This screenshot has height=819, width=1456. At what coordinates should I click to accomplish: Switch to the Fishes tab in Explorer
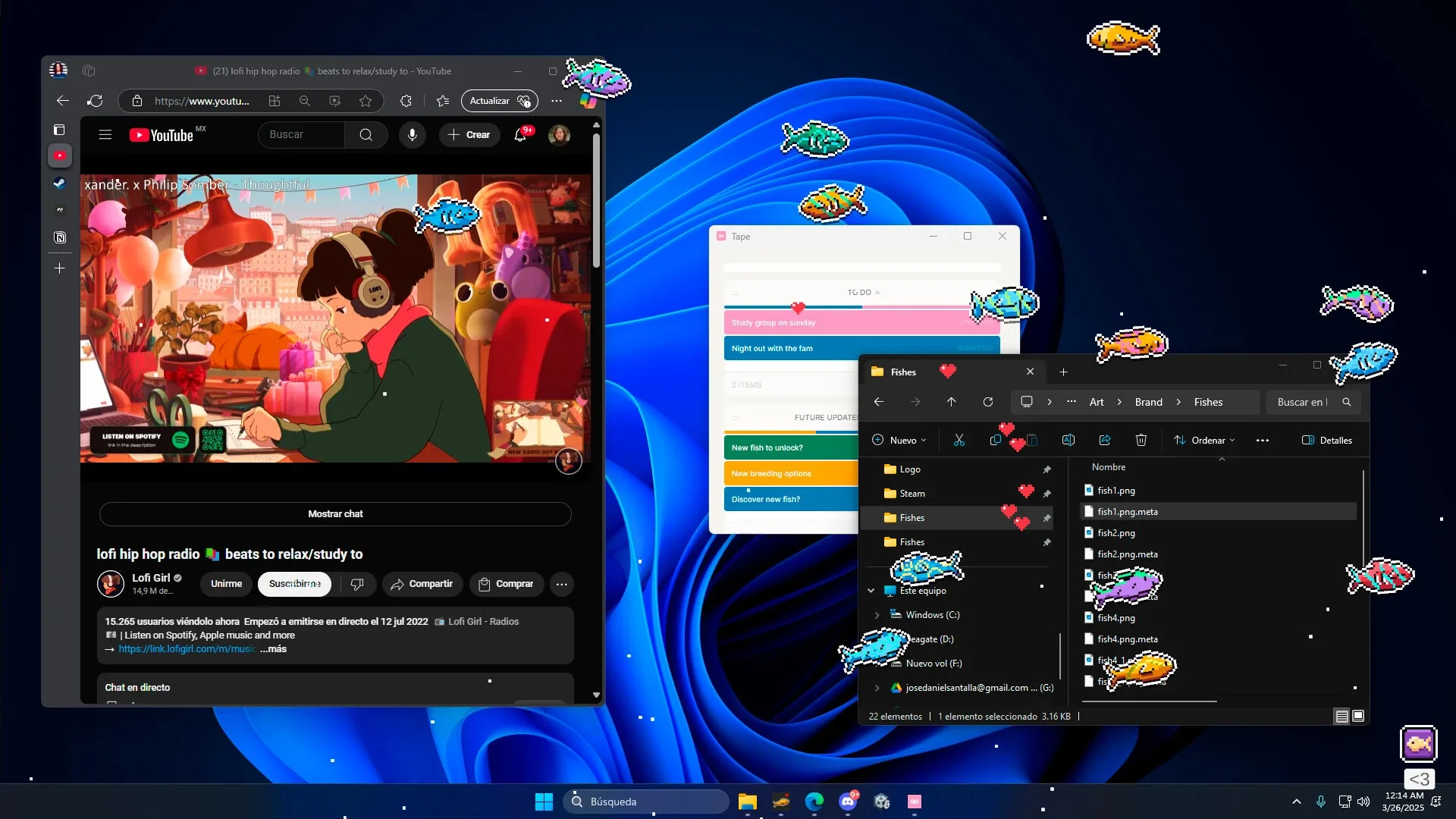click(x=902, y=372)
